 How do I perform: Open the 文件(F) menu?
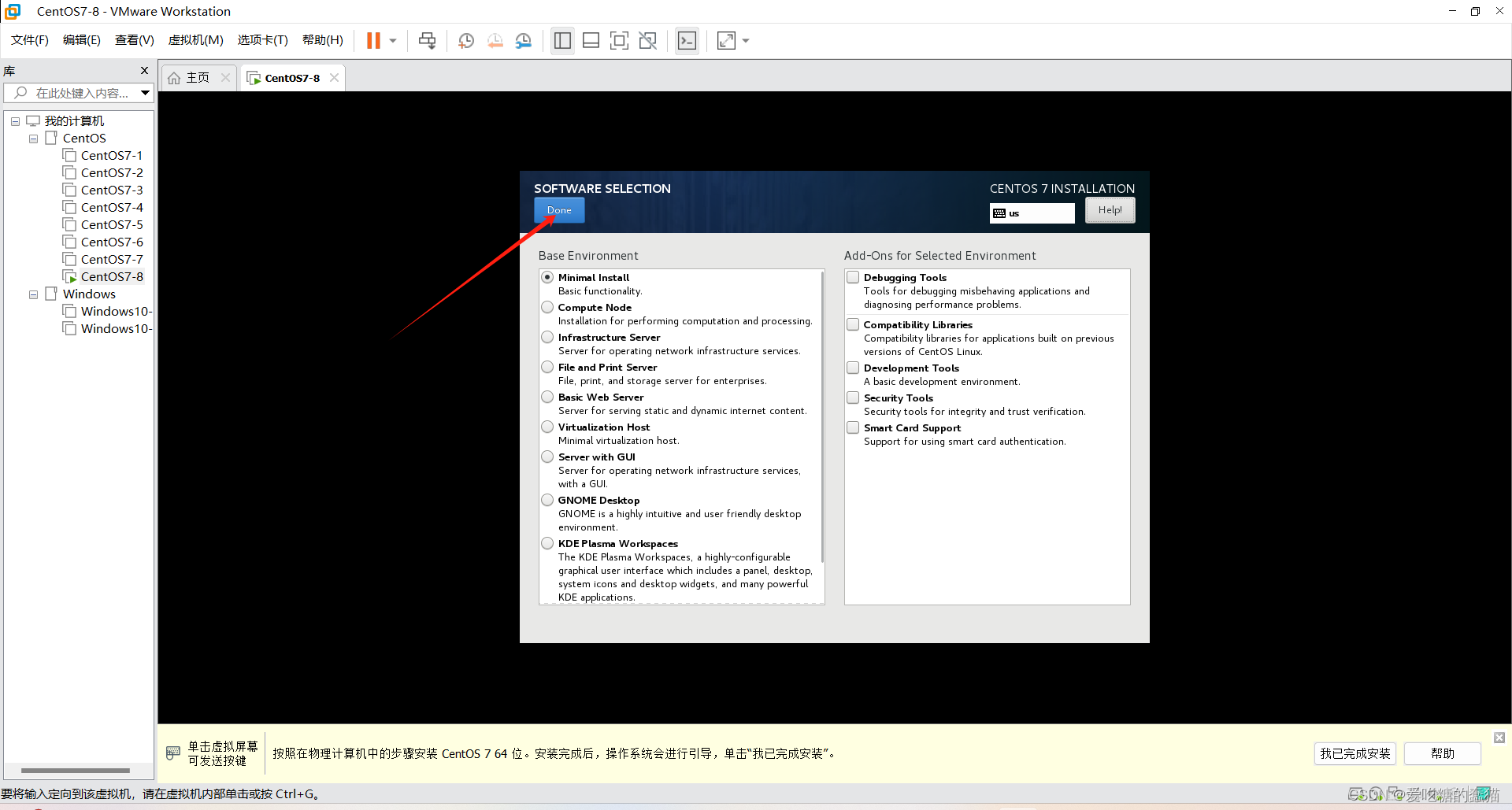point(30,40)
